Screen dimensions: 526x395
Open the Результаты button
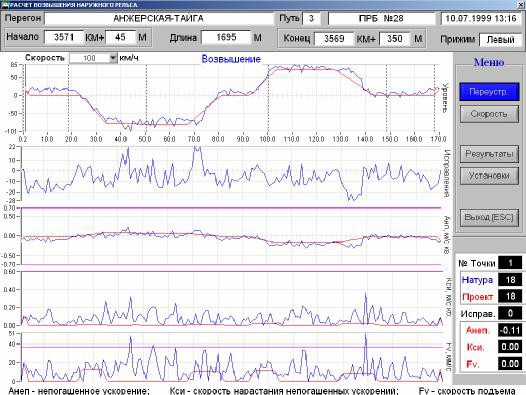pos(489,154)
